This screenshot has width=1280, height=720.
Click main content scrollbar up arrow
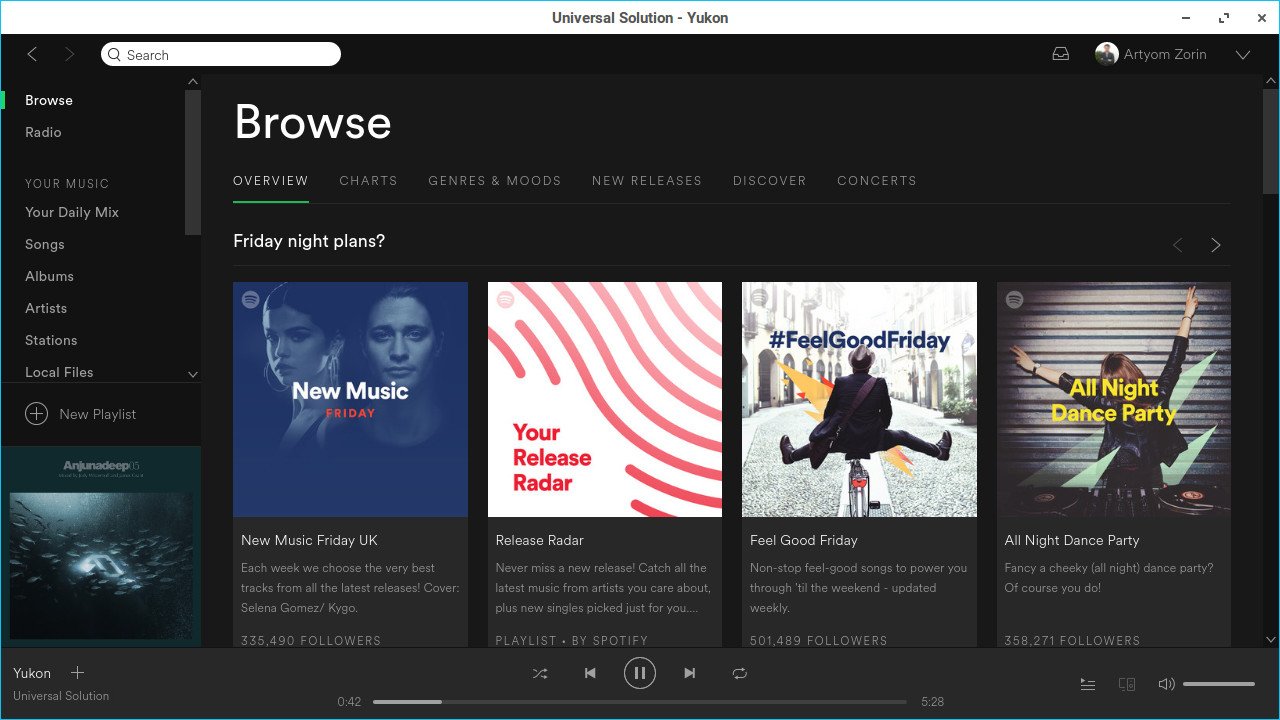tap(1271, 82)
